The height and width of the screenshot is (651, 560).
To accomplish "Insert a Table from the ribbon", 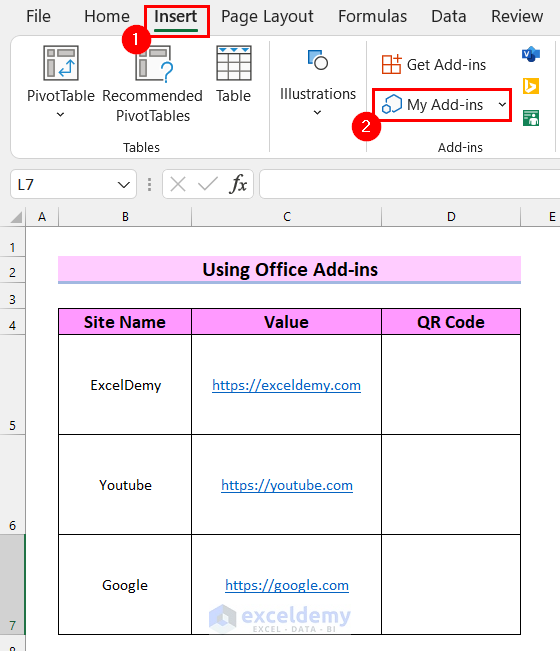I will point(234,74).
